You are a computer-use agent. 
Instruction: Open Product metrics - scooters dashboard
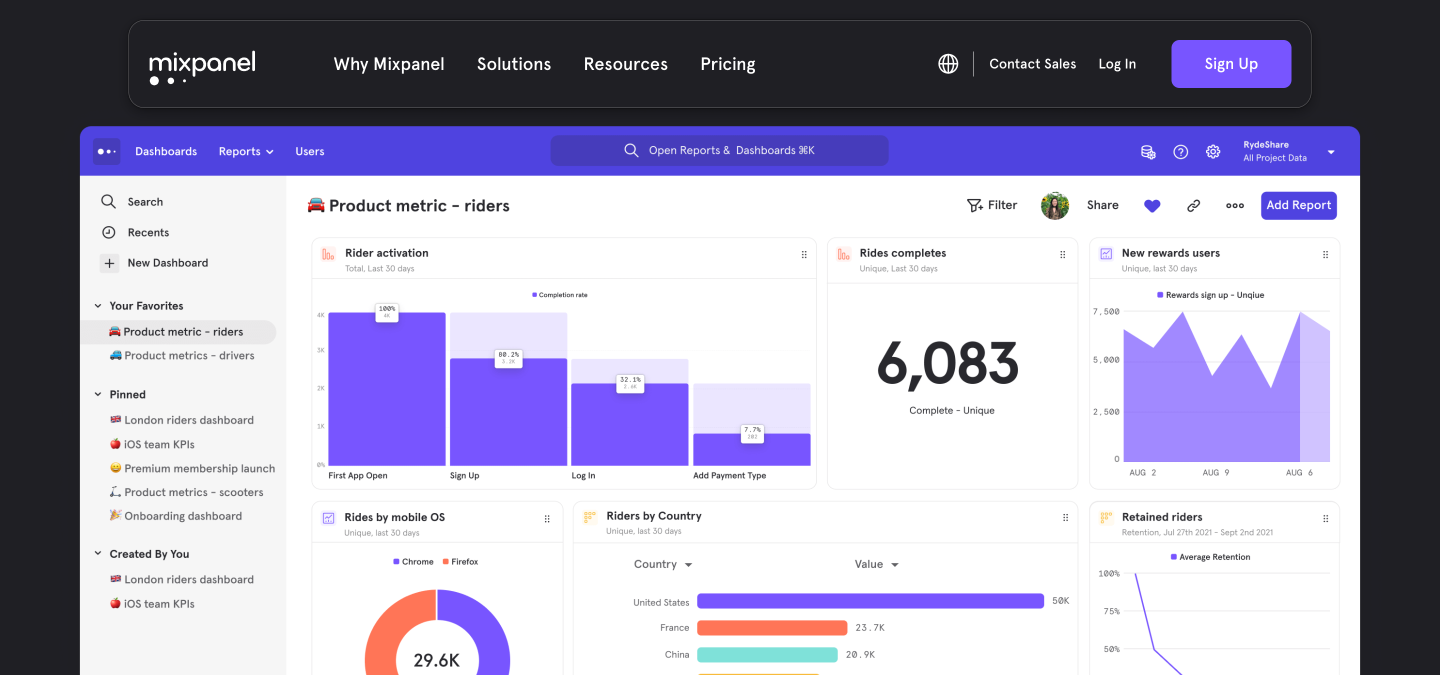(186, 493)
